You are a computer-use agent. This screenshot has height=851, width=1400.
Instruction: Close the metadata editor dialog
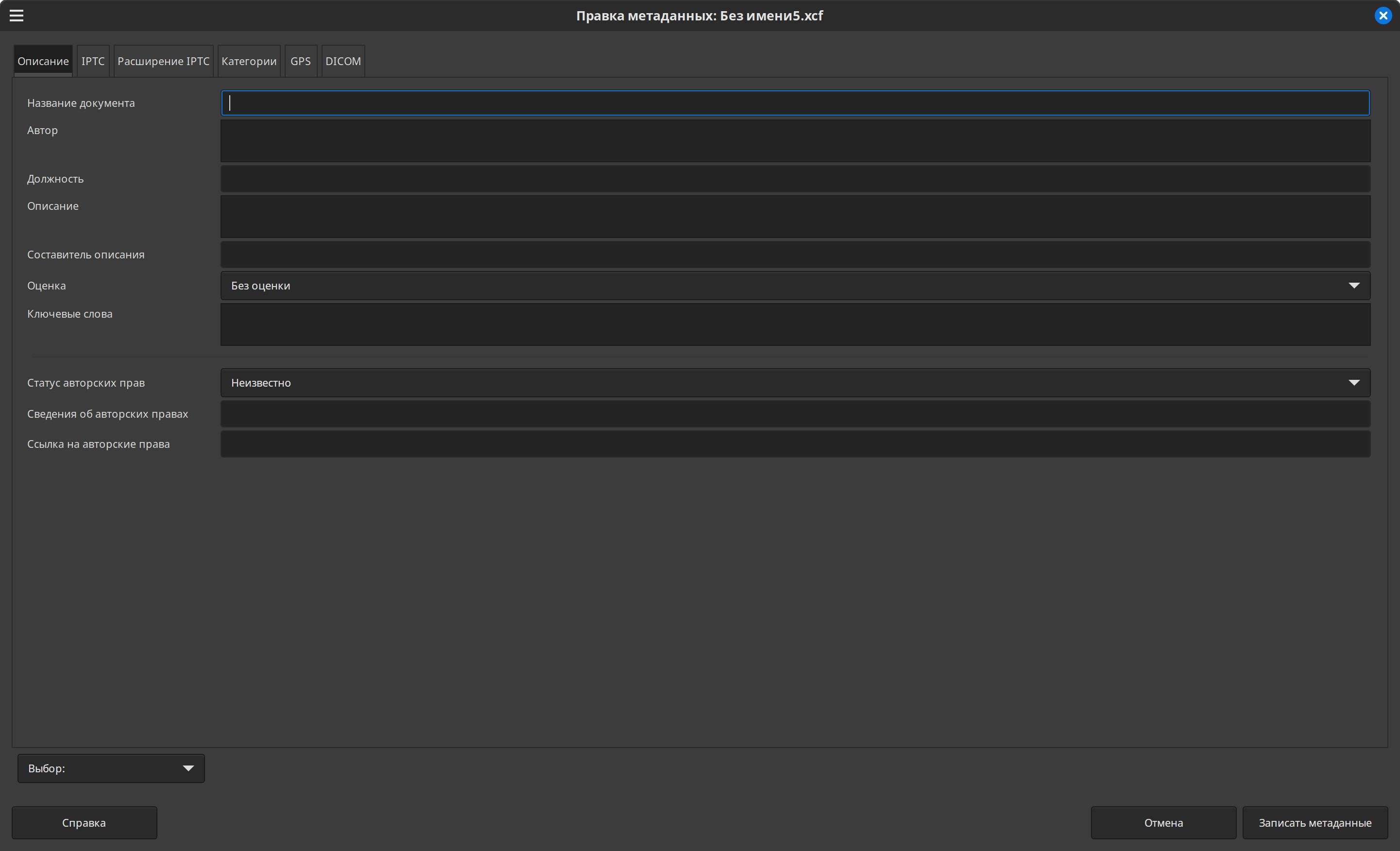1383,16
